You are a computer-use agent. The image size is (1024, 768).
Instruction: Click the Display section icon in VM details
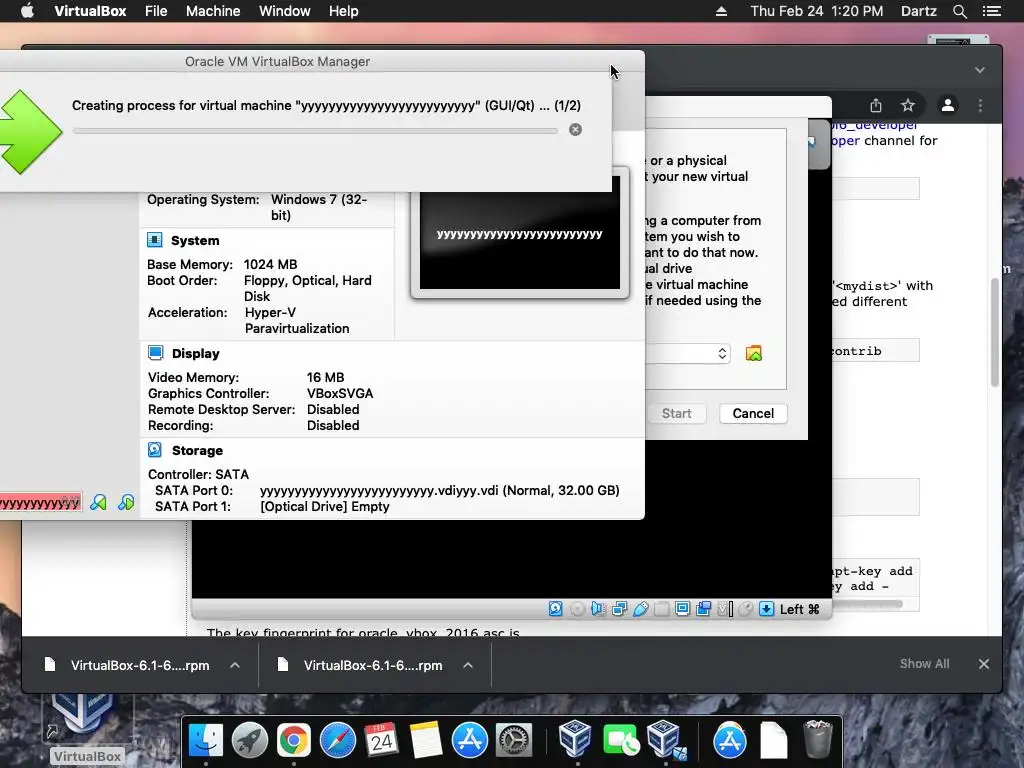pos(155,353)
